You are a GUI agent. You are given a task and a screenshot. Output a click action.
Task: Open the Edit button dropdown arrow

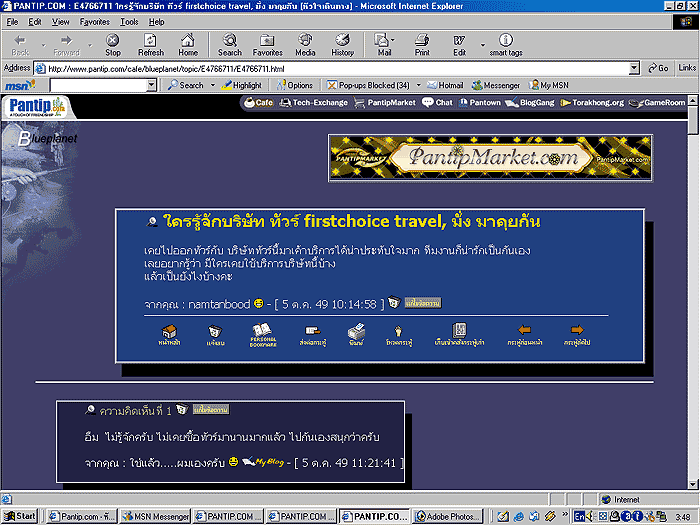pyautogui.click(x=483, y=45)
